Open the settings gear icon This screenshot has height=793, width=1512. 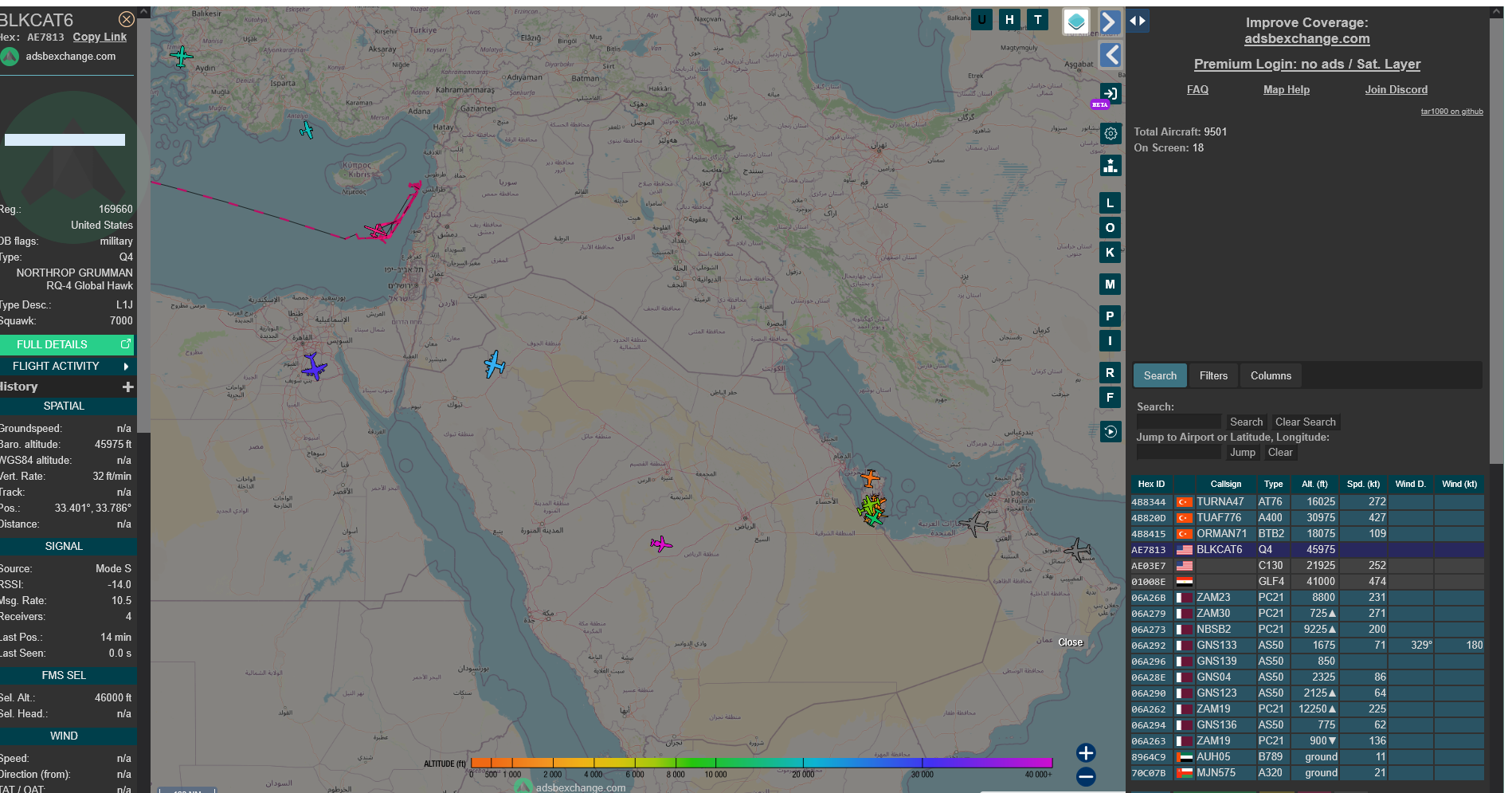1110,133
